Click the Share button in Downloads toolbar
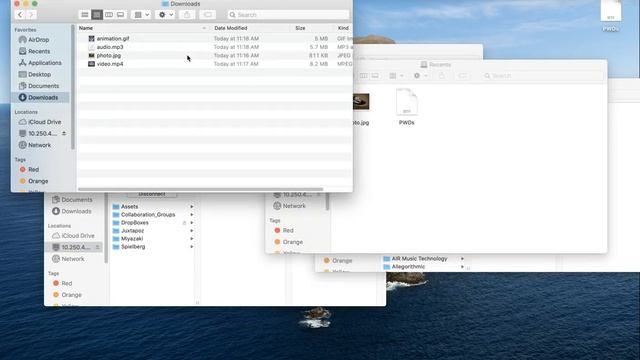The image size is (640, 360). (187, 15)
